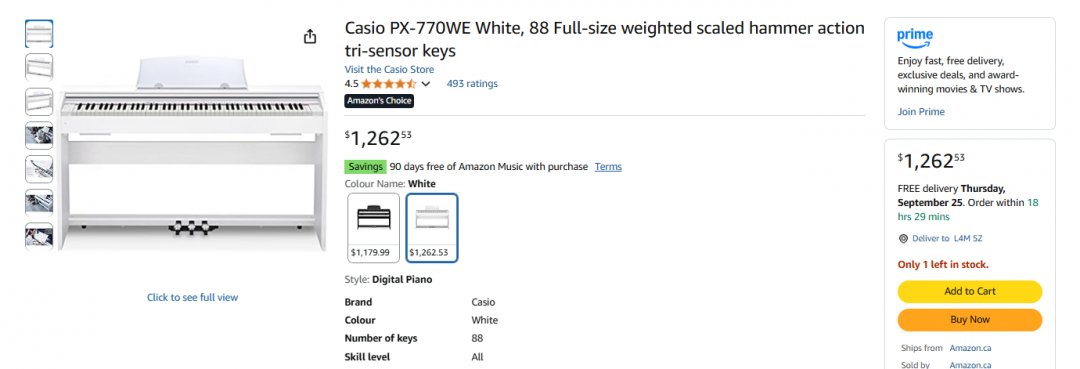Click the Buy Now button

[969, 319]
